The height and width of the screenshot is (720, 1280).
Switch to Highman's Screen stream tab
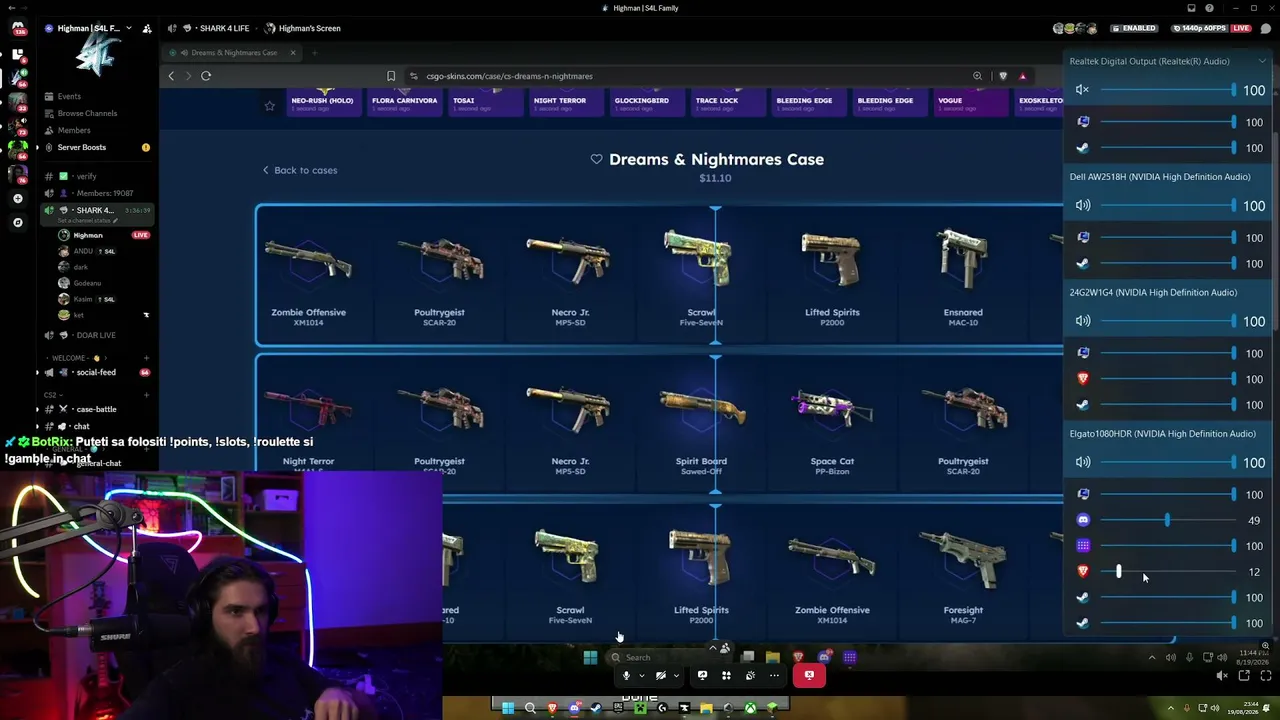pyautogui.click(x=301, y=28)
